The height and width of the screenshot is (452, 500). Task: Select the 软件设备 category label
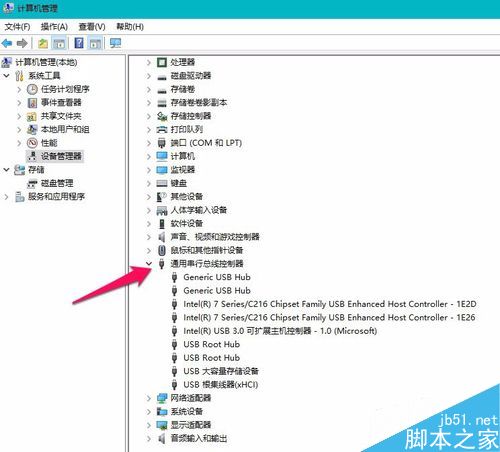pyautogui.click(x=187, y=224)
